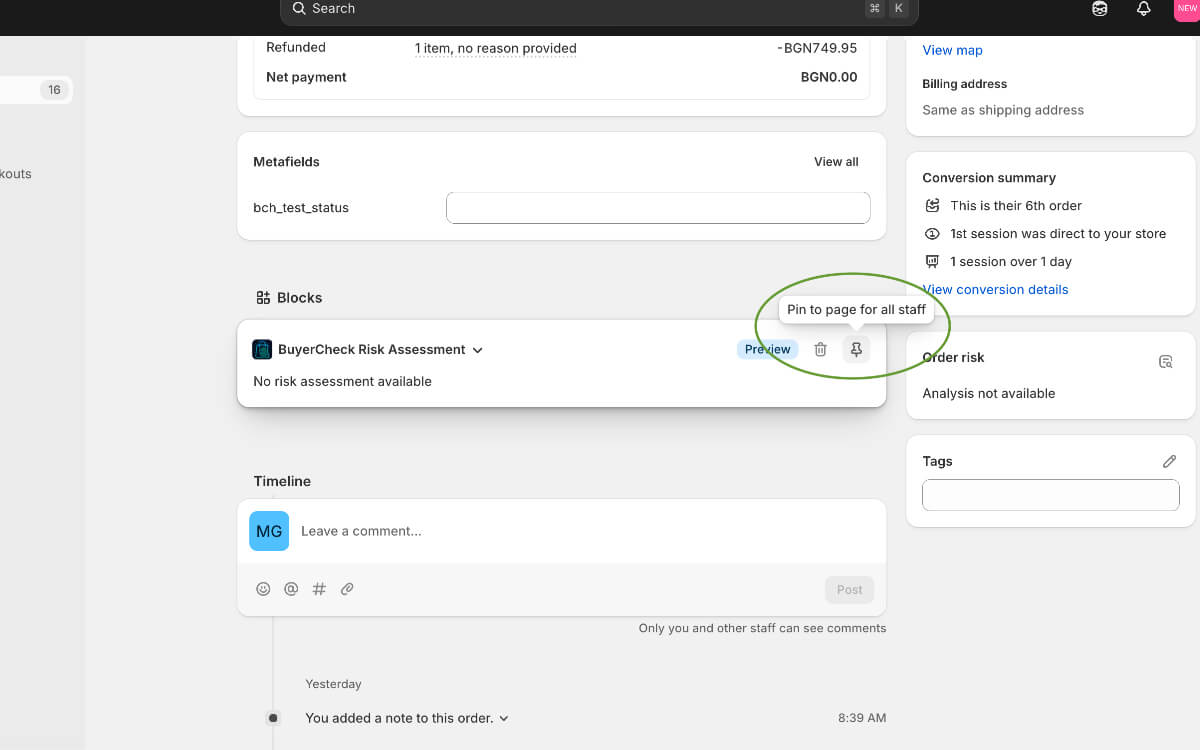The height and width of the screenshot is (750, 1200).
Task: Click the Post comment button
Action: click(849, 589)
